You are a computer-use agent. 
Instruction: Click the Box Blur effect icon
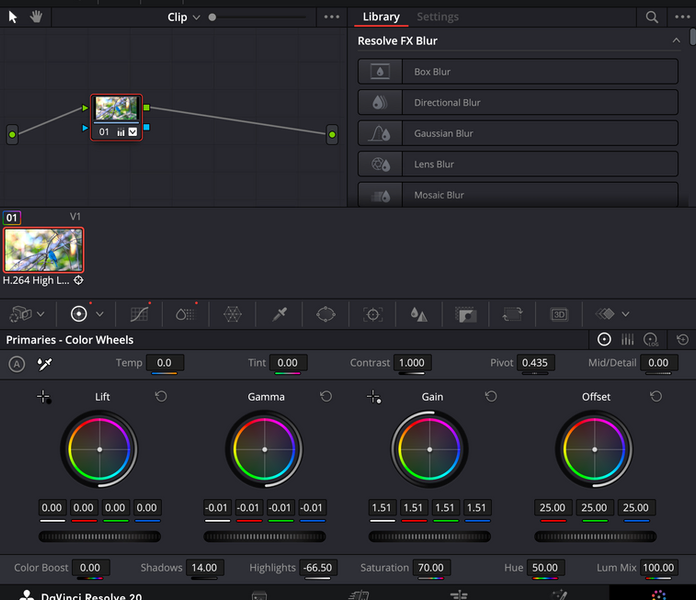[380, 71]
